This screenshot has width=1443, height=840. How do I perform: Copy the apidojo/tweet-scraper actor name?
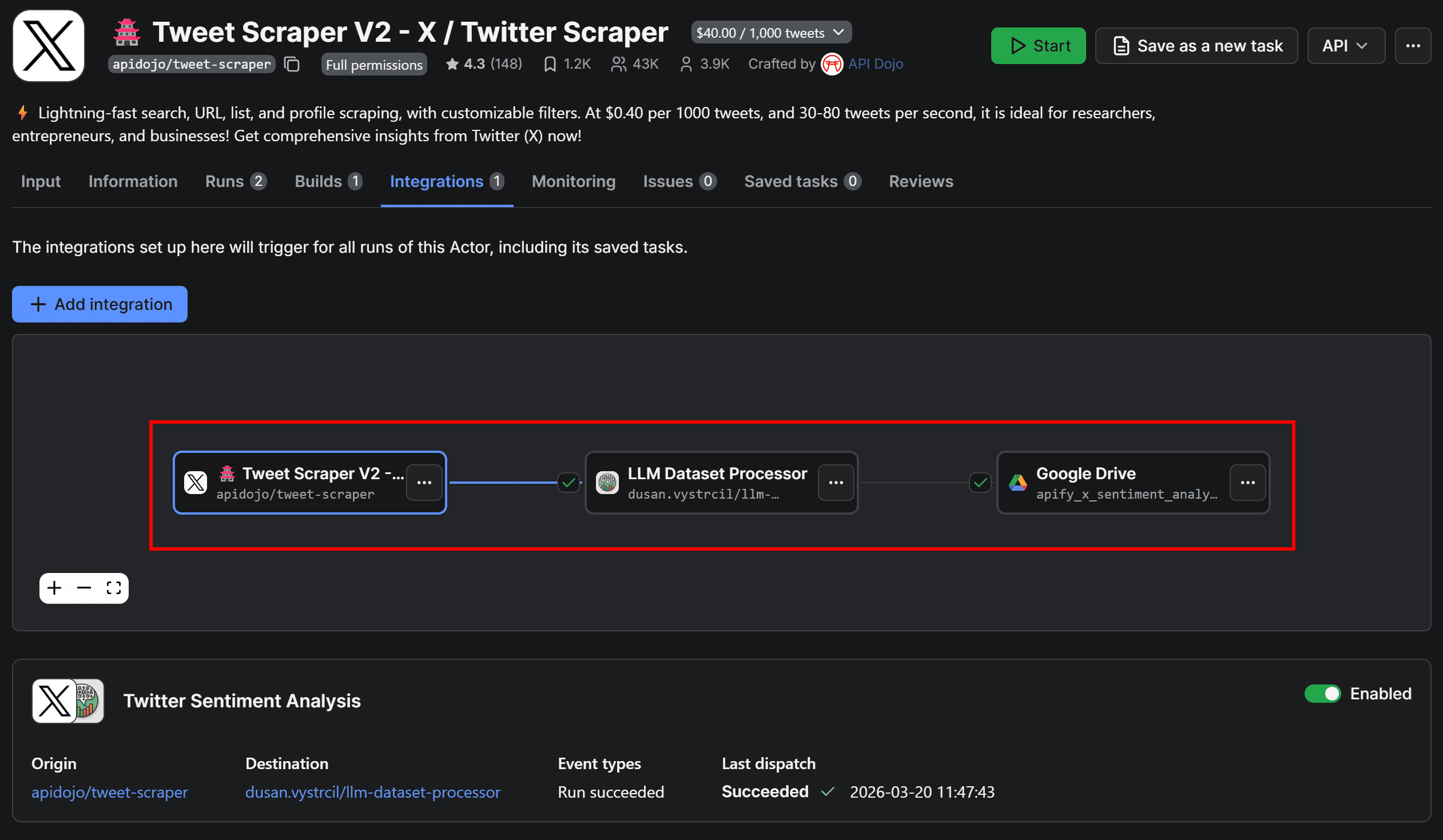coord(292,64)
